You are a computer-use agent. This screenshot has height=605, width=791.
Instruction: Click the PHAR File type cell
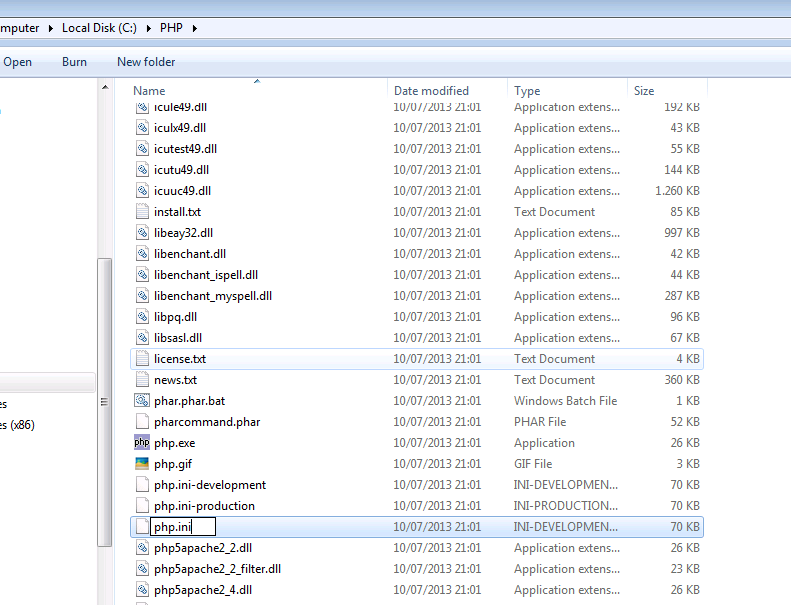540,422
